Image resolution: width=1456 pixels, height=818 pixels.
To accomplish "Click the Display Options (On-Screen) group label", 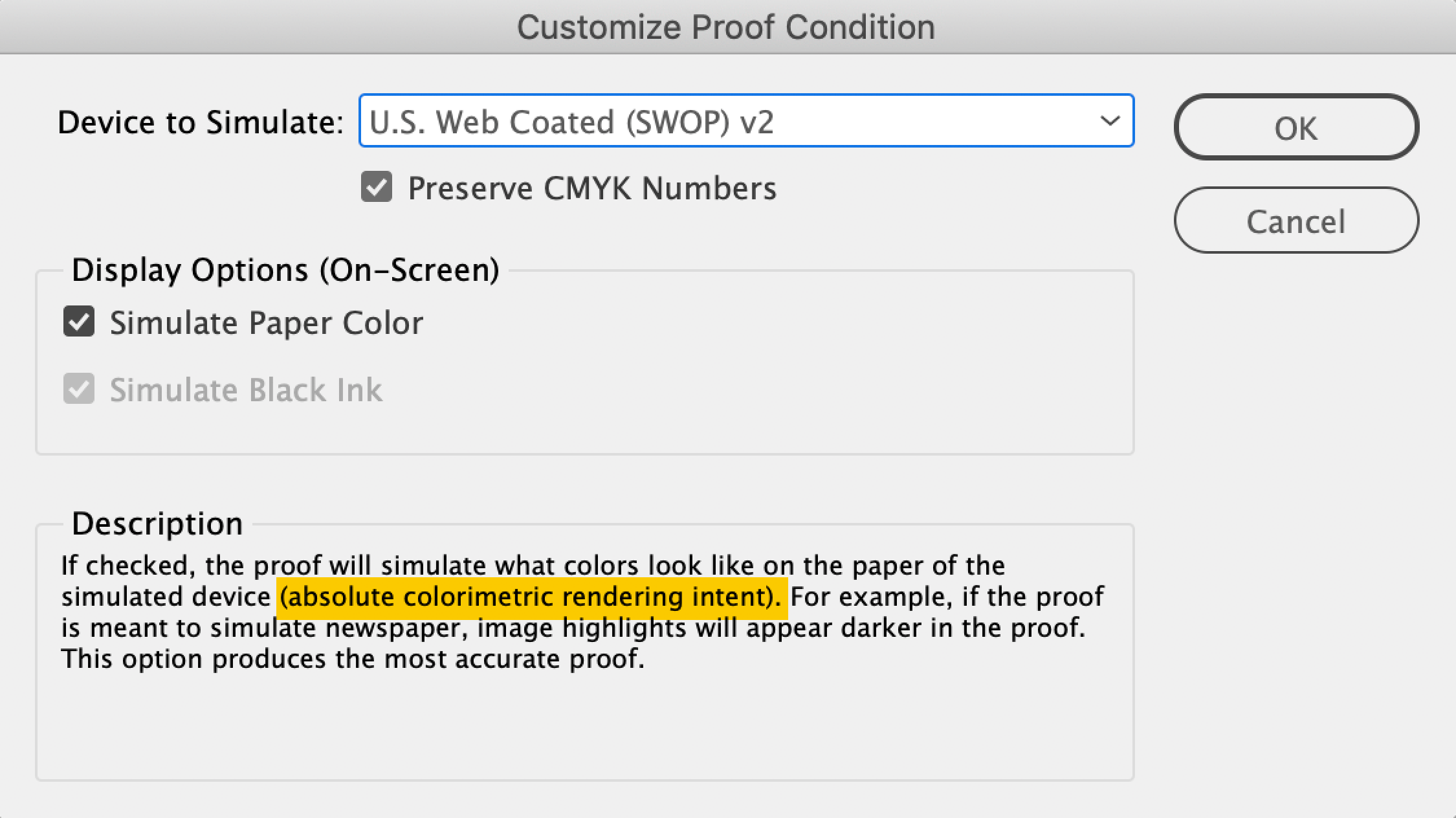I will pyautogui.click(x=286, y=269).
